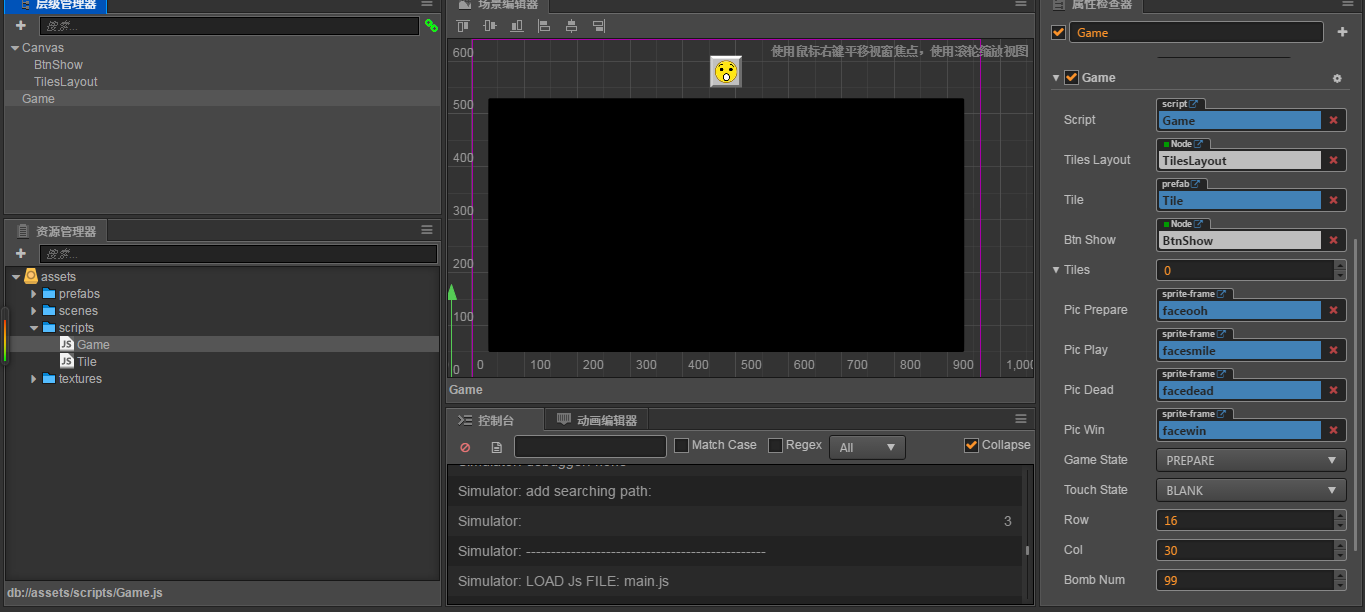Collapse the Canvas node in hierarchy
Screen dimensions: 1365x612
[15, 48]
